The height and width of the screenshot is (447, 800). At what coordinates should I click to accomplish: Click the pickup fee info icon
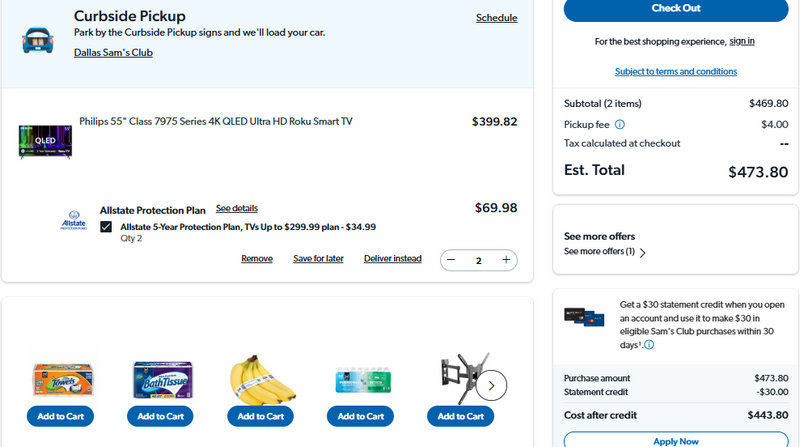(x=620, y=124)
